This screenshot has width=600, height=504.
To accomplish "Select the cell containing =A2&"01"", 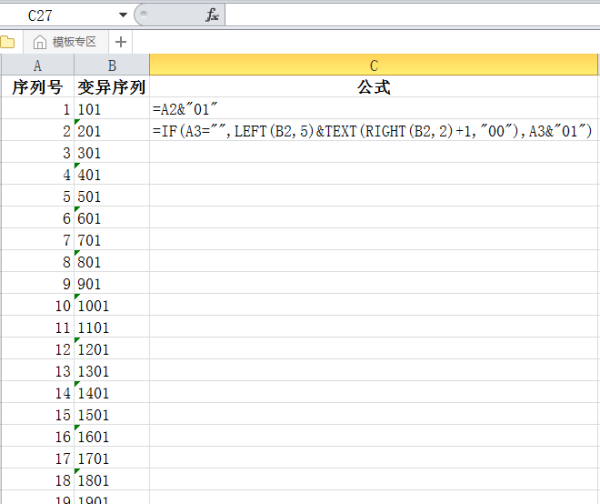I will click(373, 109).
